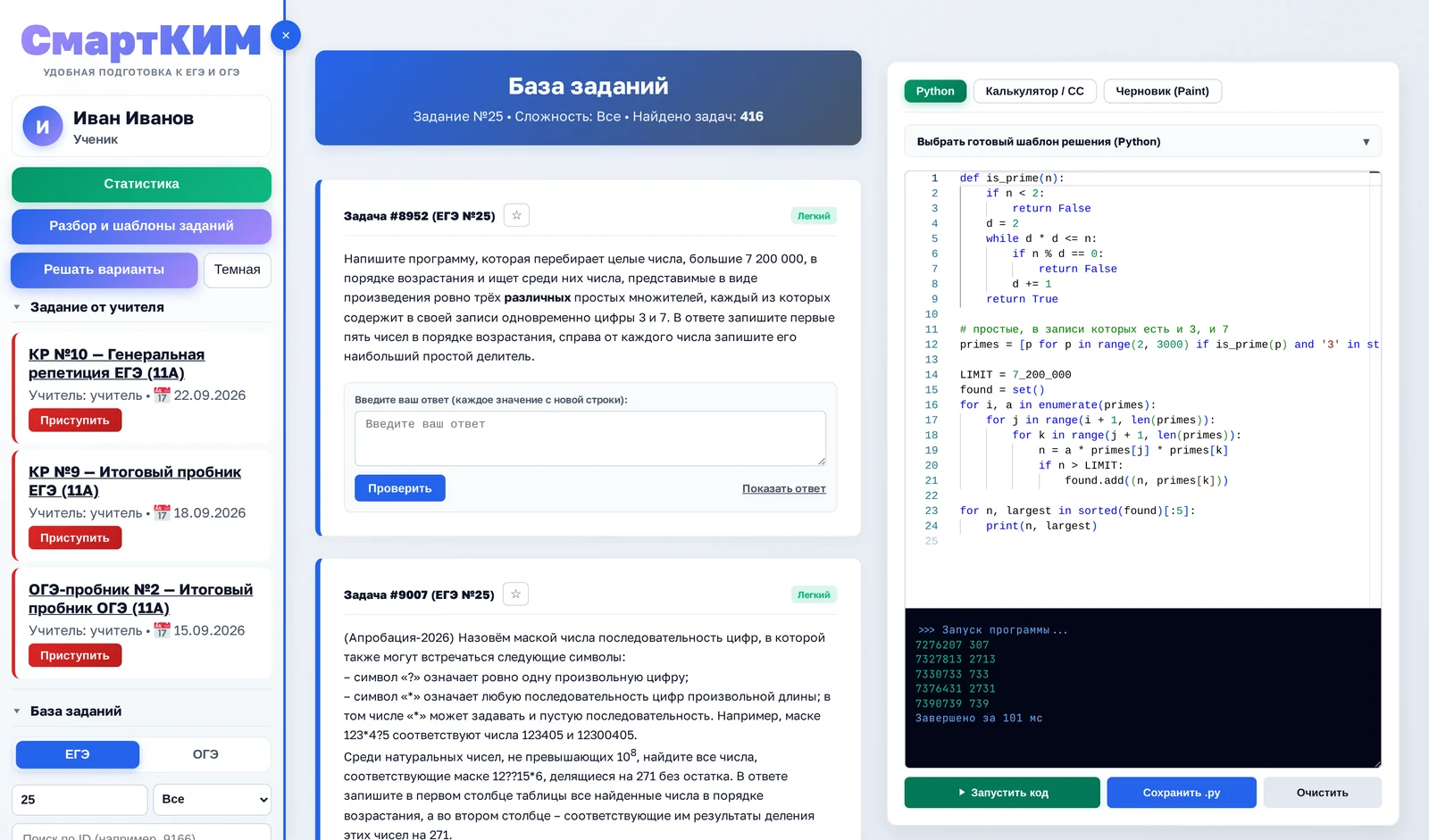The height and width of the screenshot is (840, 1429).
Task: Close sidebar with the round X button
Action: tap(286, 36)
